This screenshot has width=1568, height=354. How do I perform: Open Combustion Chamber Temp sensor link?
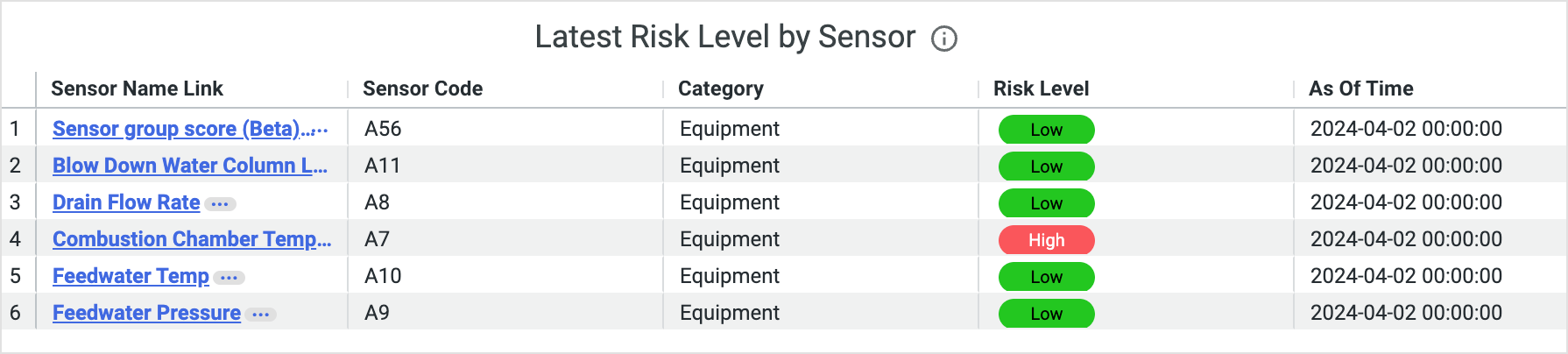coord(192,239)
